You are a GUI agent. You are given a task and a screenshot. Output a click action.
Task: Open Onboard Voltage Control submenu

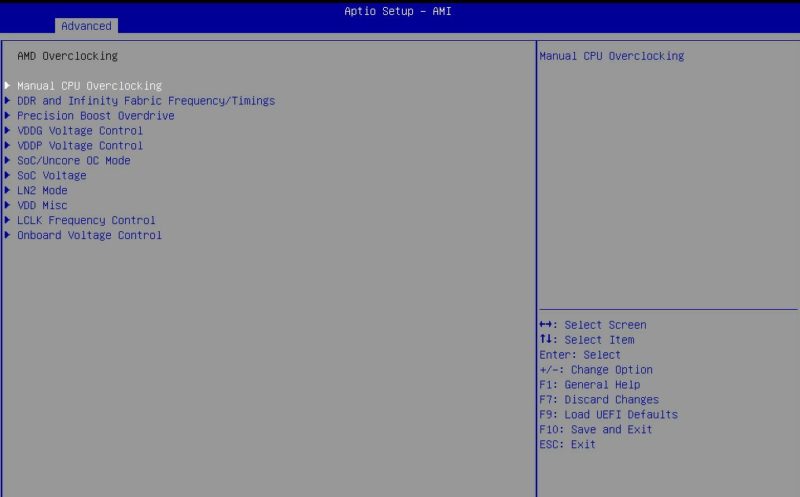tap(89, 235)
